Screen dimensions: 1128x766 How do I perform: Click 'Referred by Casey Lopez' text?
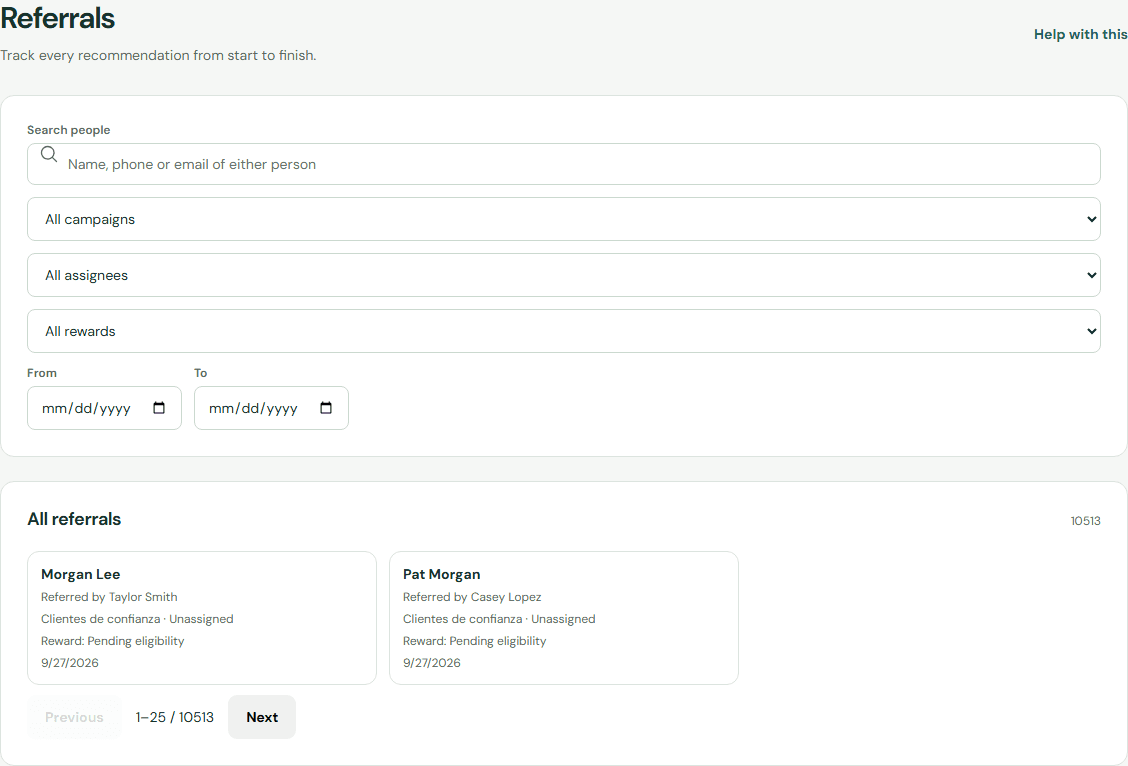472,597
